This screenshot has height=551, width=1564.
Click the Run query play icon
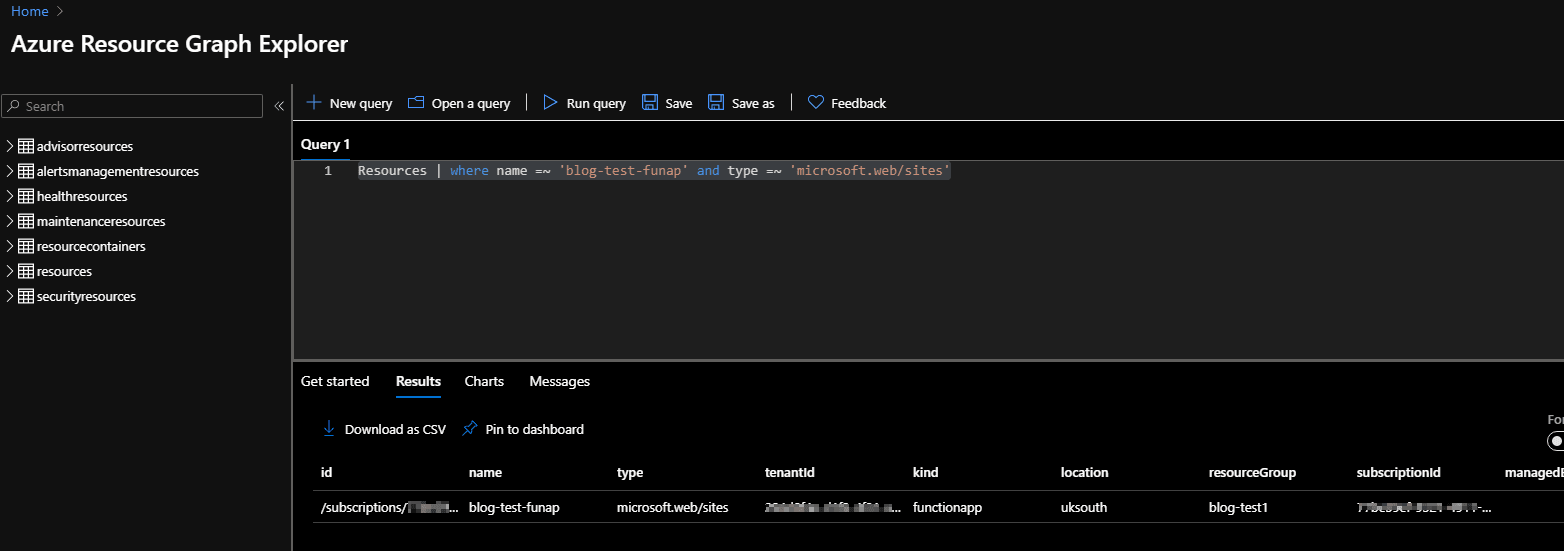coord(550,102)
